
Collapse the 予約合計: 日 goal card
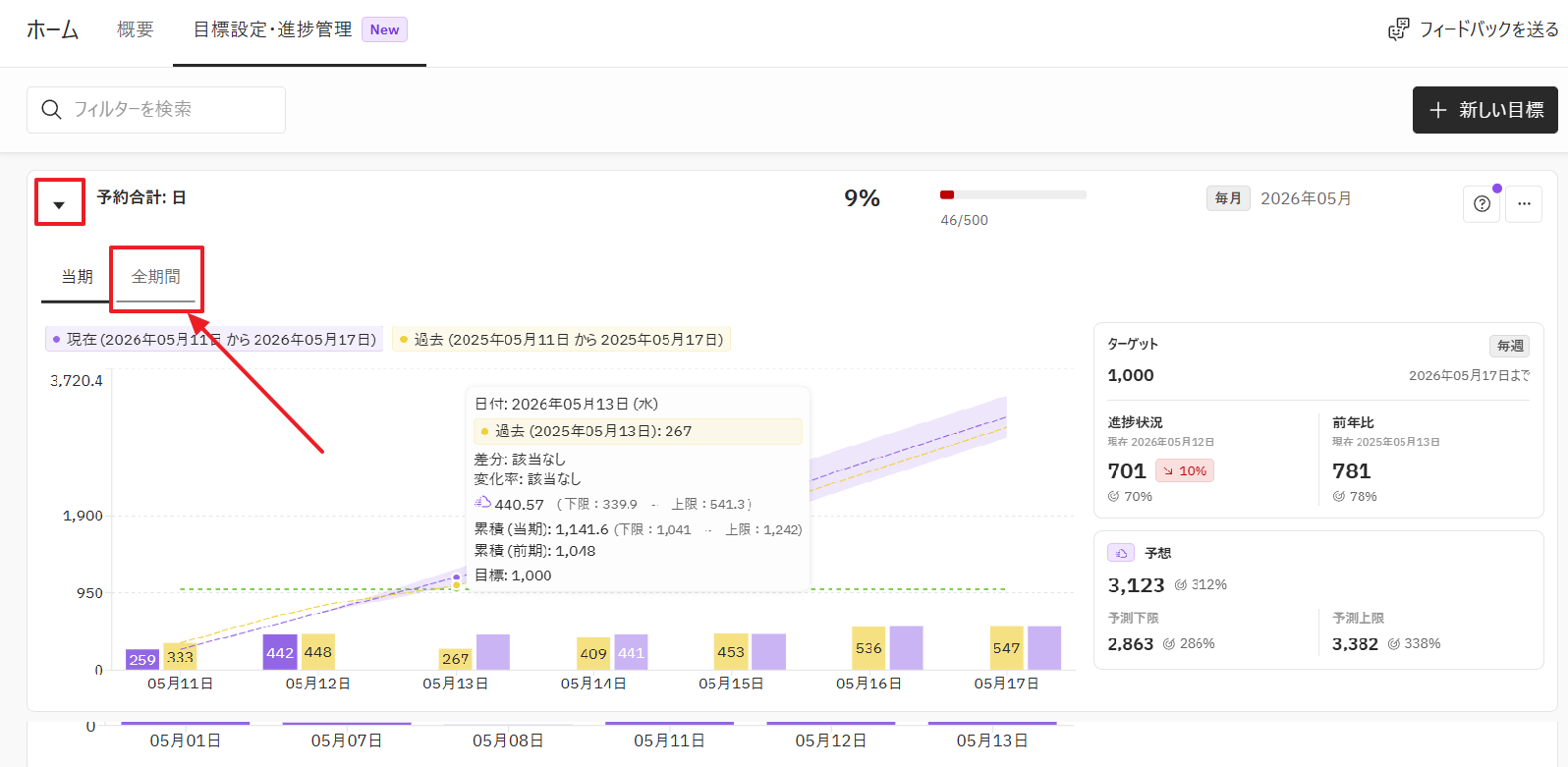[59, 203]
